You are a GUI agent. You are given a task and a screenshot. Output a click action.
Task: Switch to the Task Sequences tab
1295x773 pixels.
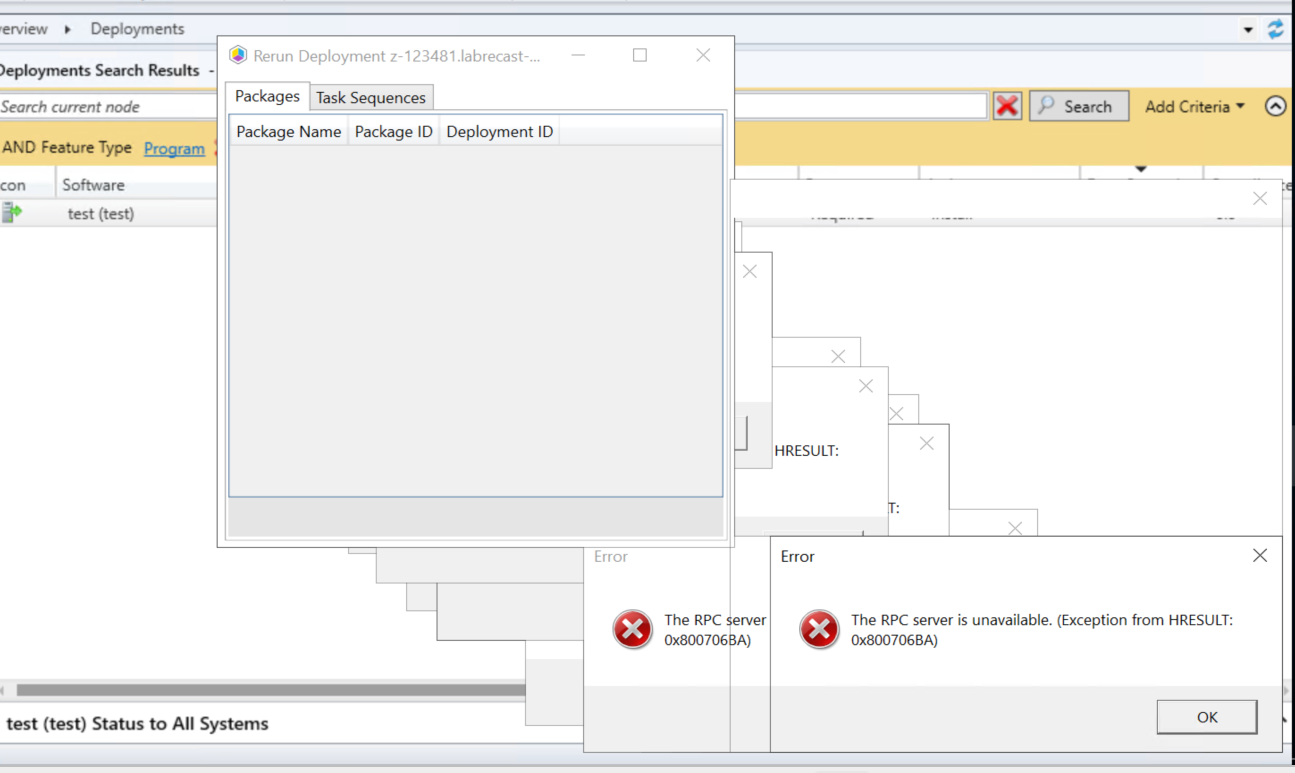click(x=371, y=97)
